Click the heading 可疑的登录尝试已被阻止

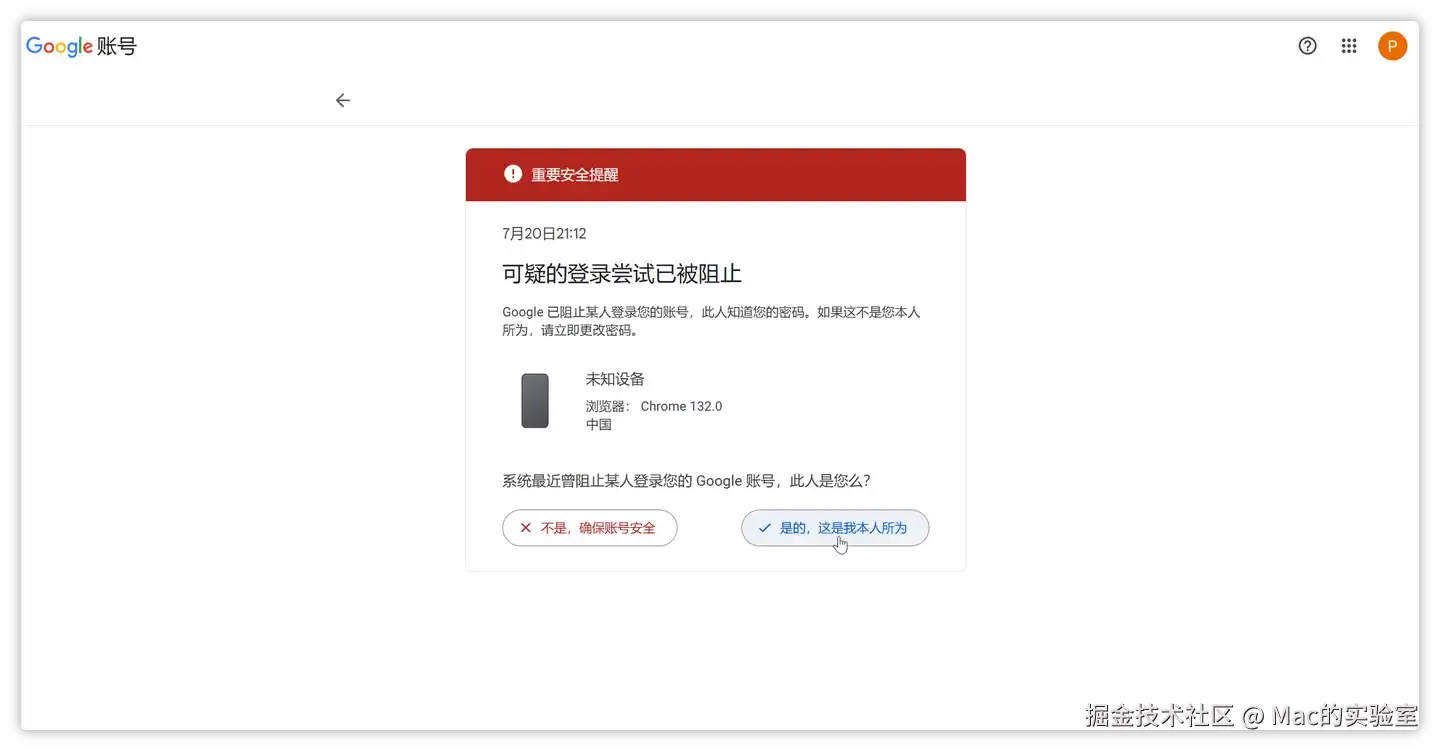[622, 274]
